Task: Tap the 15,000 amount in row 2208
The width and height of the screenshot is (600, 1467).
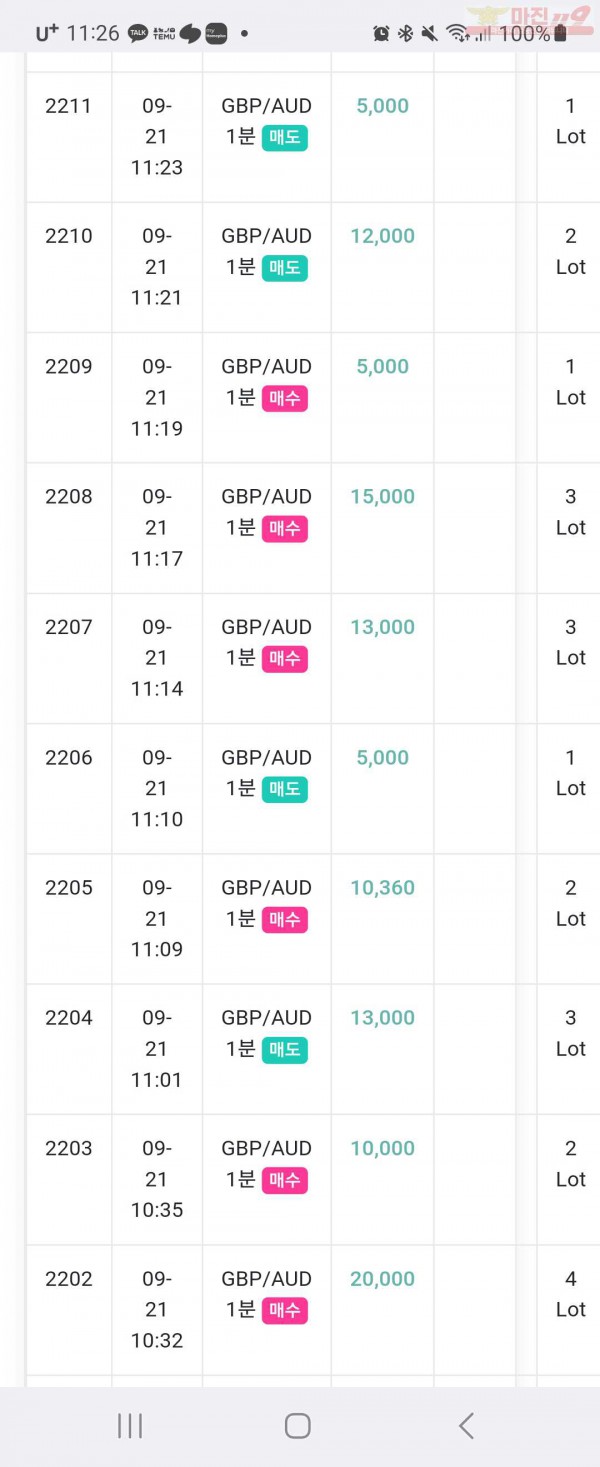Action: pos(382,497)
